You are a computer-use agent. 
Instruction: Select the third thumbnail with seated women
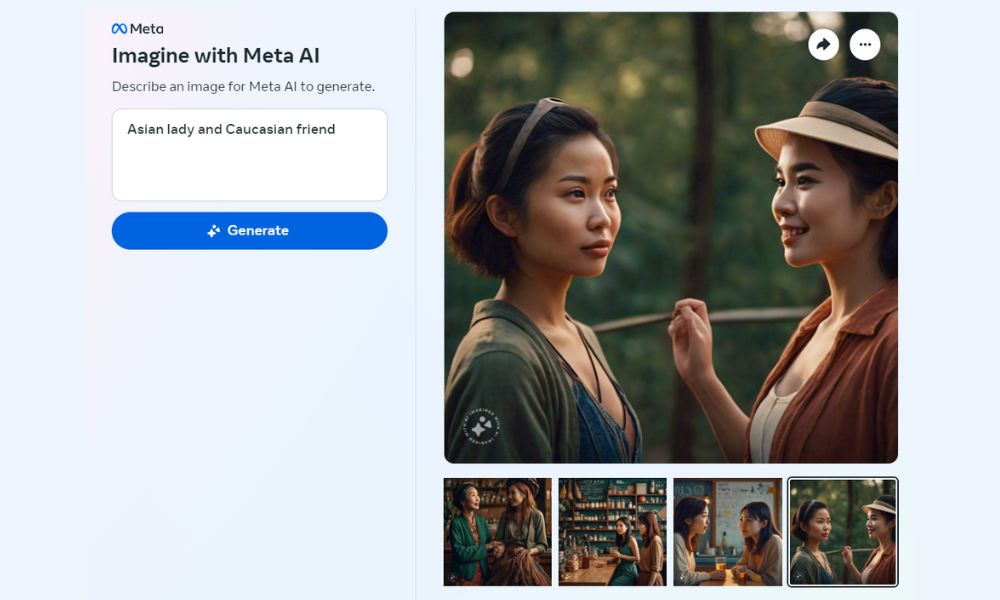727,531
